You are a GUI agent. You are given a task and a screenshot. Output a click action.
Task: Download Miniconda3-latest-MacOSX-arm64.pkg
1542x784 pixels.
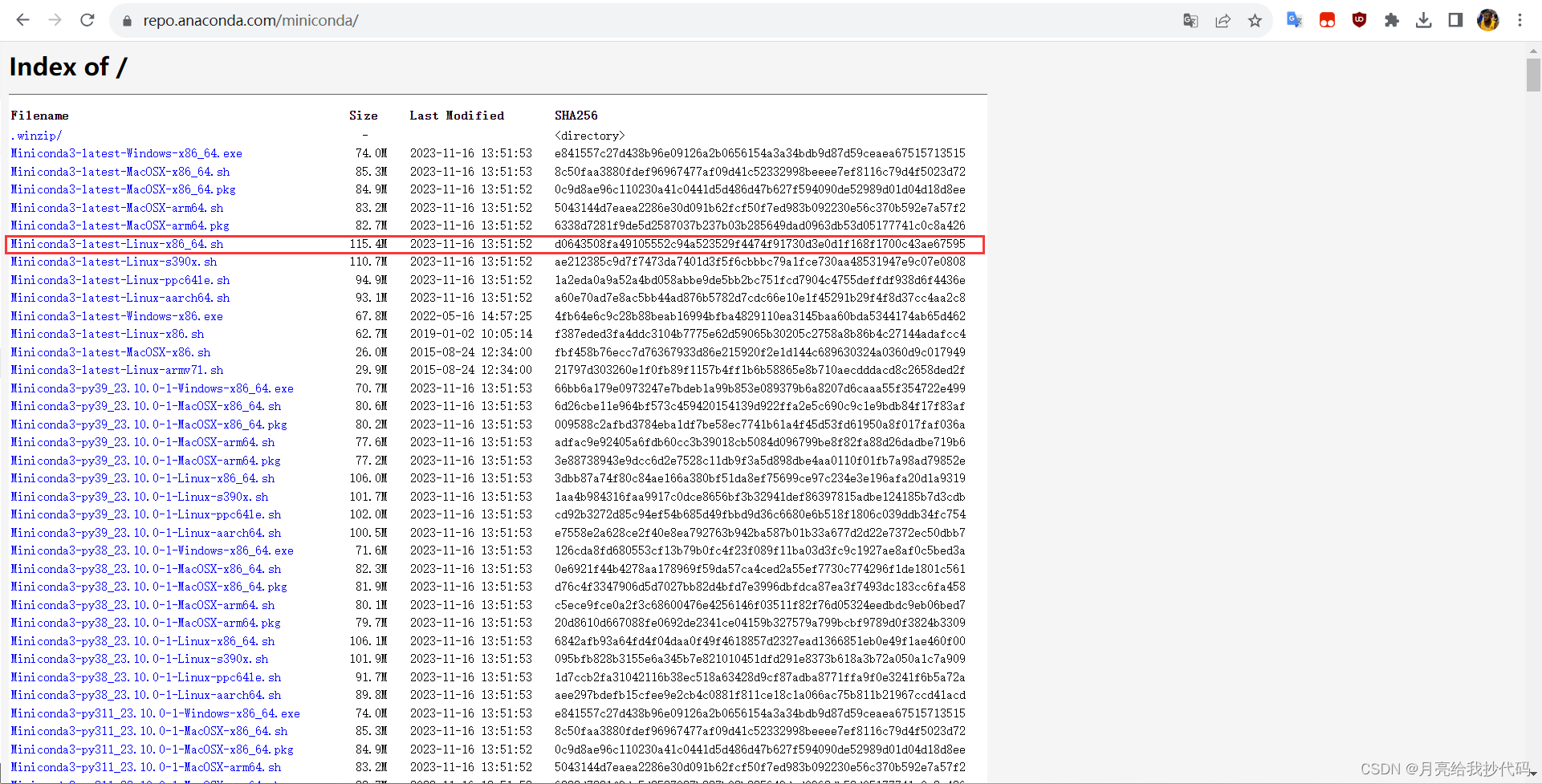[120, 225]
